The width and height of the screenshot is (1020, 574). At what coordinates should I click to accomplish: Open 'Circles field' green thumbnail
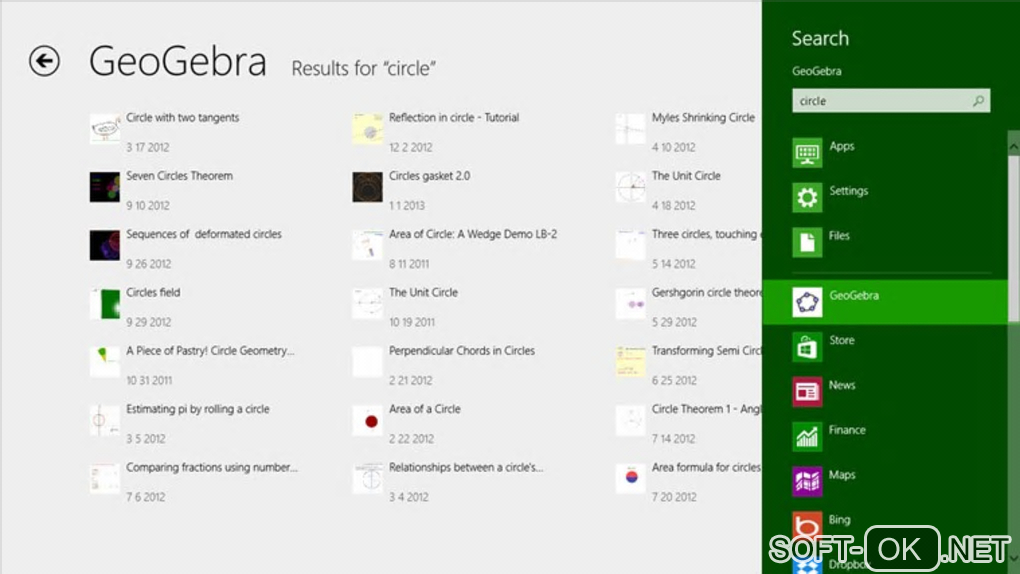(105, 304)
